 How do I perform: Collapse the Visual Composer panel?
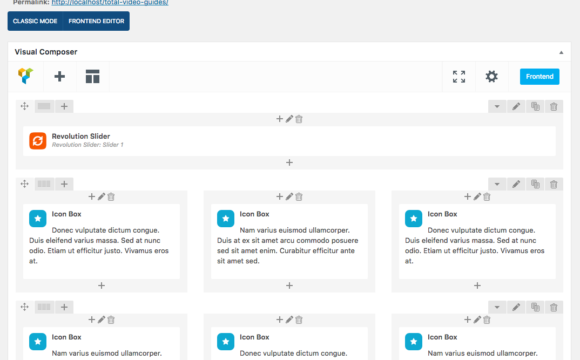(x=561, y=53)
